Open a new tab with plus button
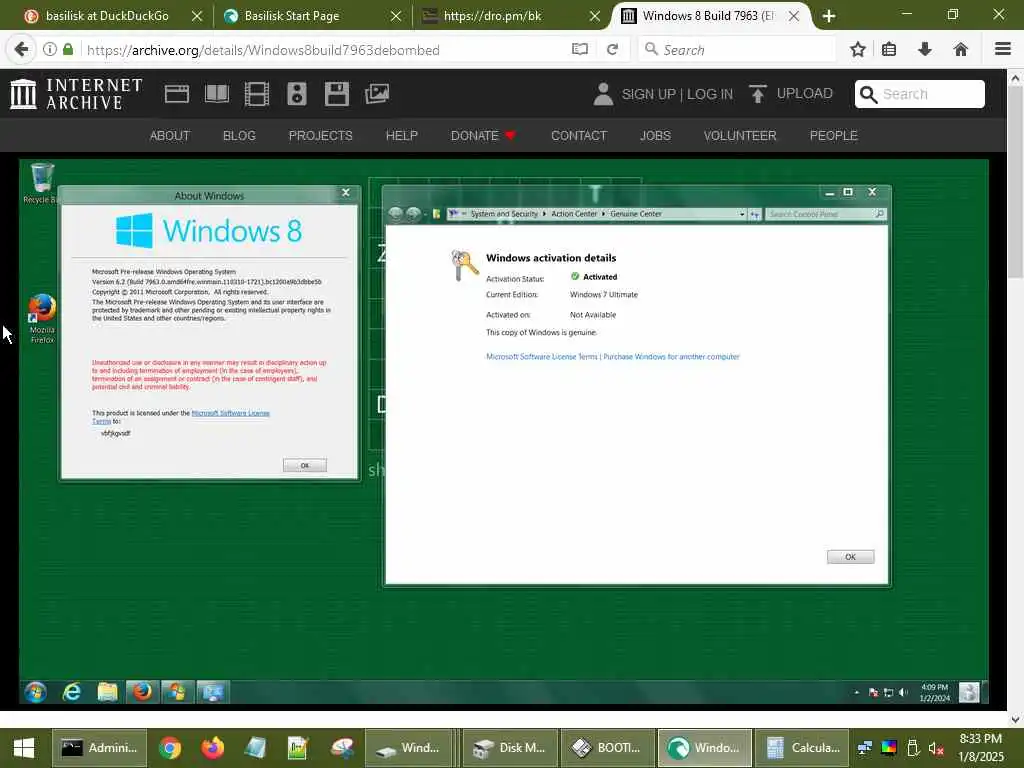This screenshot has width=1024, height=768. click(x=829, y=16)
